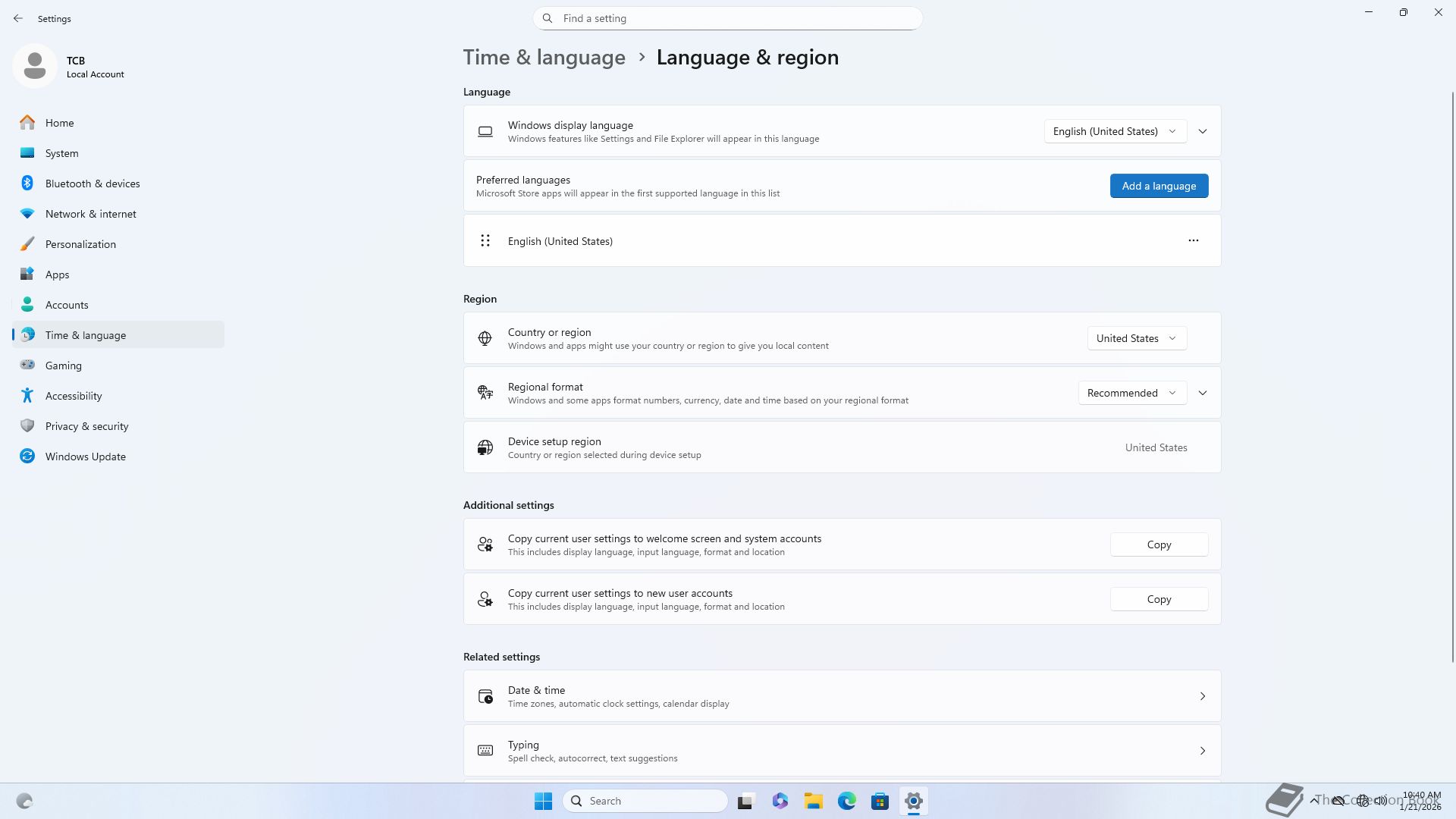Expand the Regional format section chevron
1456x819 pixels.
[1202, 393]
